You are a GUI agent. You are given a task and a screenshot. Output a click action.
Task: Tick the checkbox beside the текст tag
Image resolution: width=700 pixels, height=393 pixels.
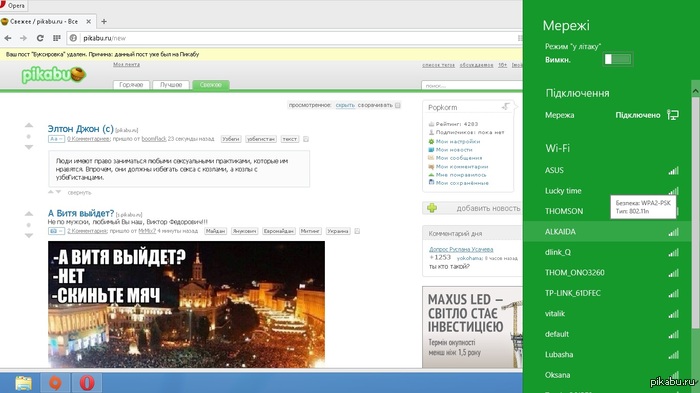(306, 139)
